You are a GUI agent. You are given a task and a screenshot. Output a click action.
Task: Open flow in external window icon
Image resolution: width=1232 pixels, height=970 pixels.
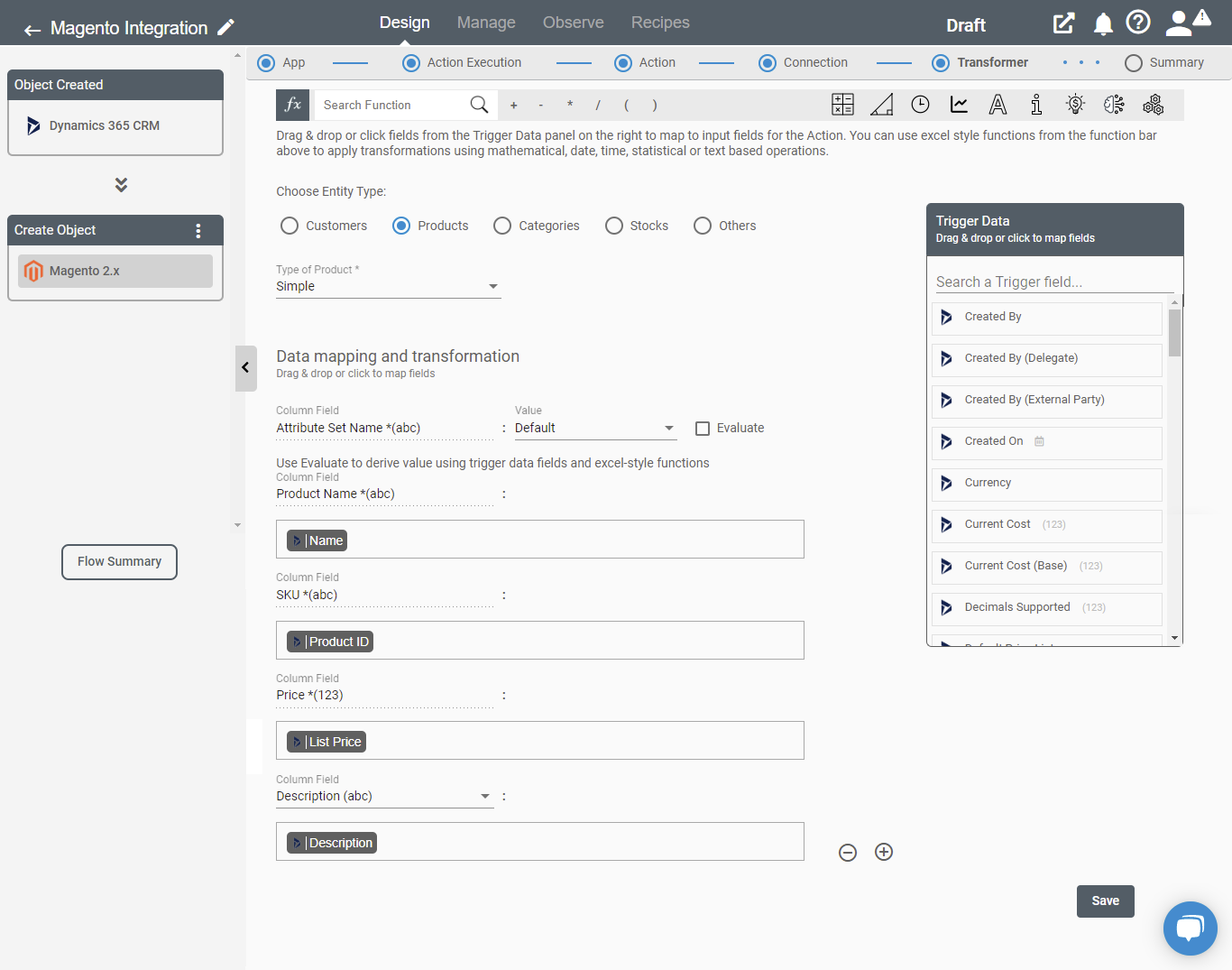(1064, 23)
